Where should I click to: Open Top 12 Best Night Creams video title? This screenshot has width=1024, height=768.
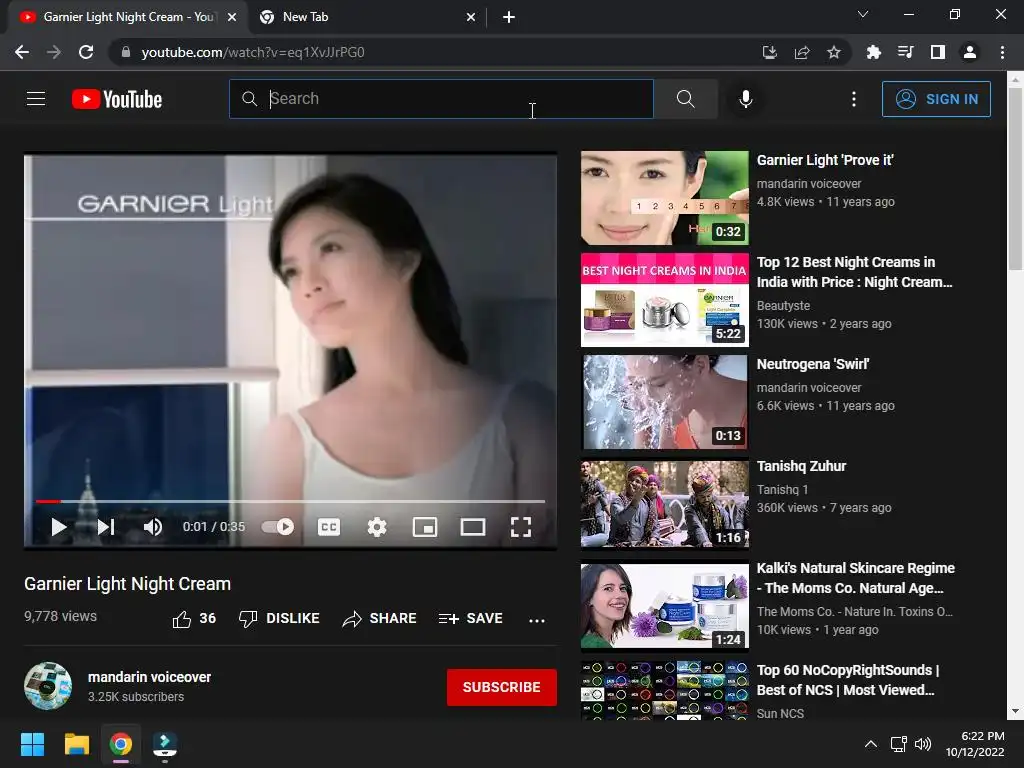pyautogui.click(x=854, y=272)
